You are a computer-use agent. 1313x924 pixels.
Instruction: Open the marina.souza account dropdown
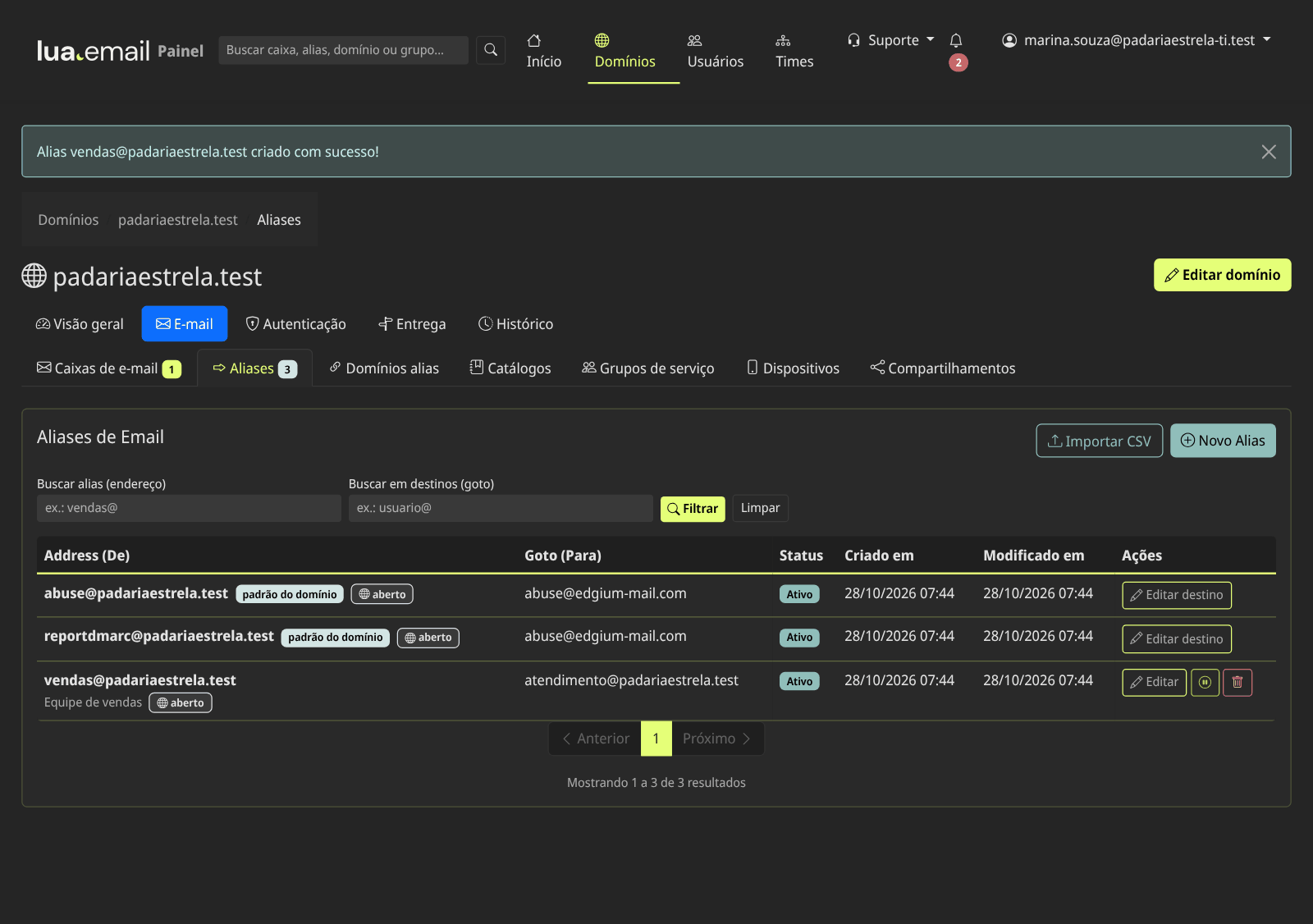(x=1137, y=40)
